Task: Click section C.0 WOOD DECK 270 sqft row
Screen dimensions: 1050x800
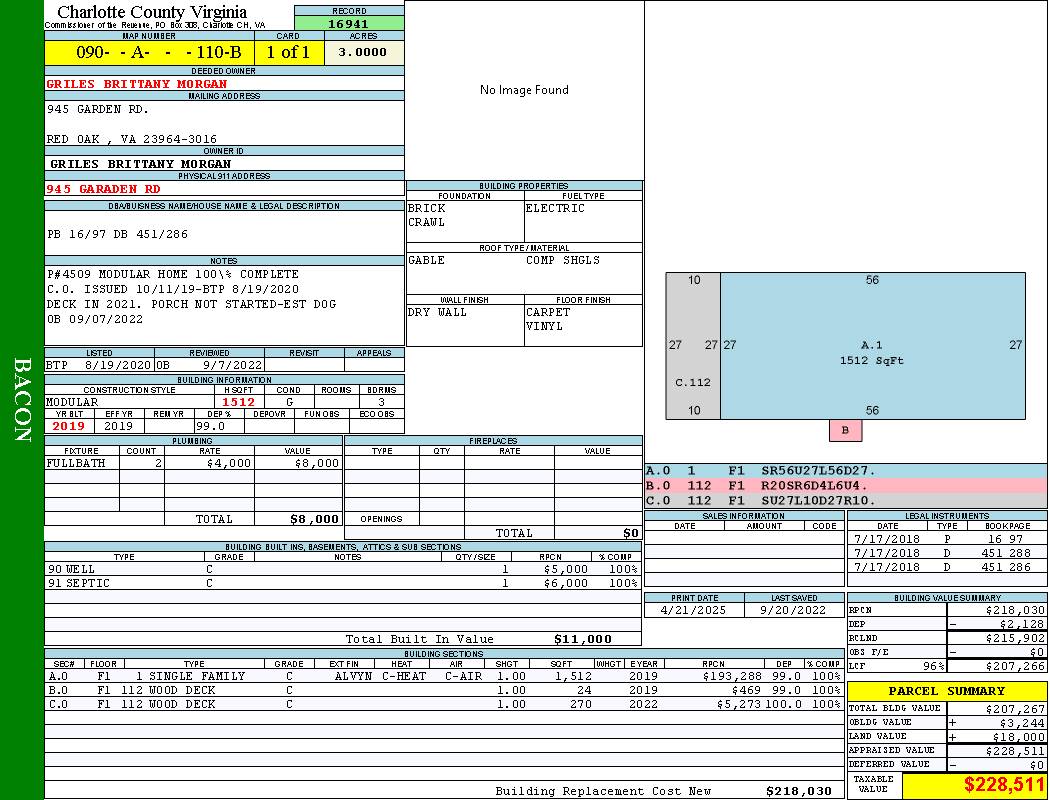Action: (x=444, y=704)
